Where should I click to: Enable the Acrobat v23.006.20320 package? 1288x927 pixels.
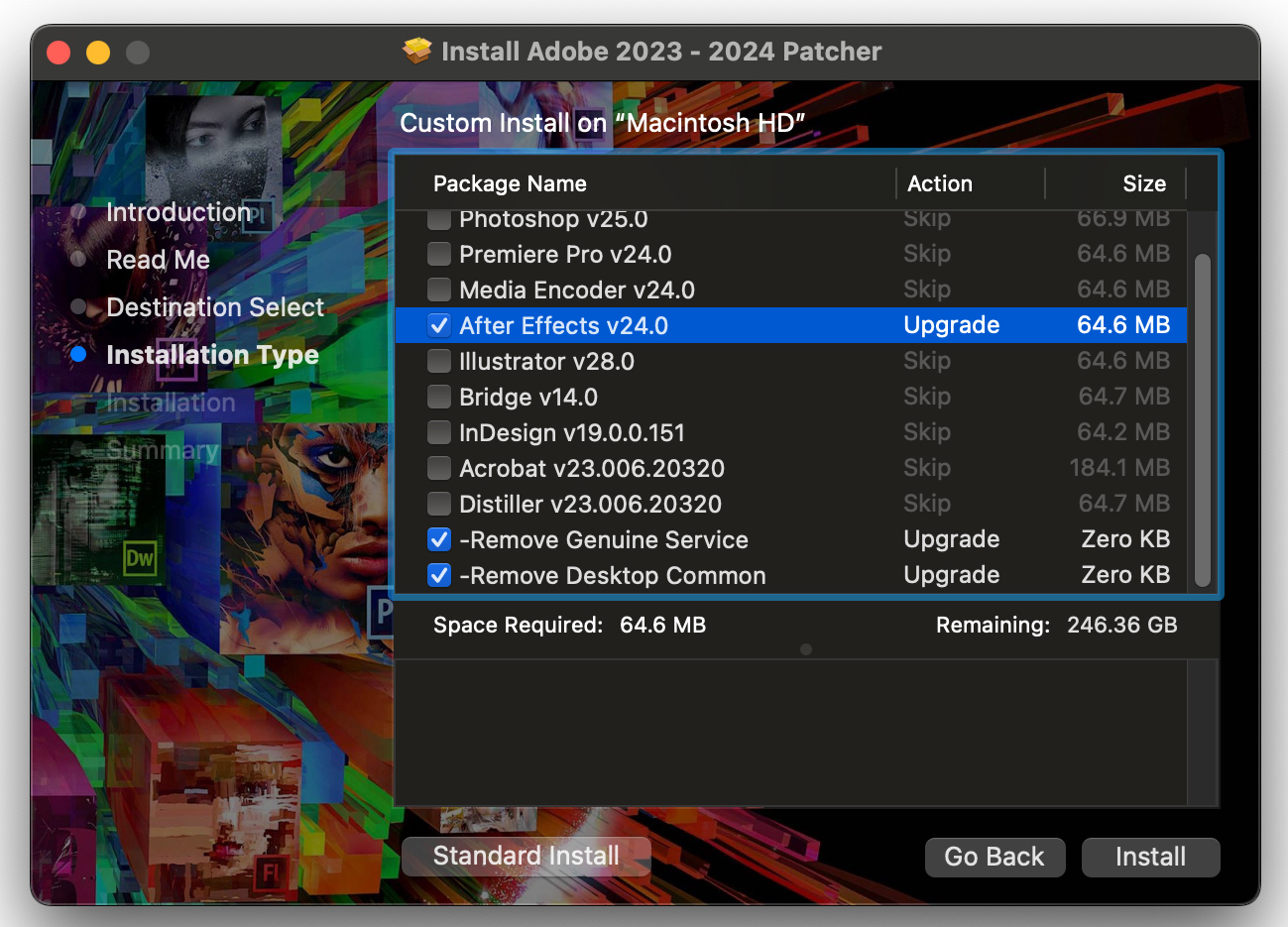point(438,468)
